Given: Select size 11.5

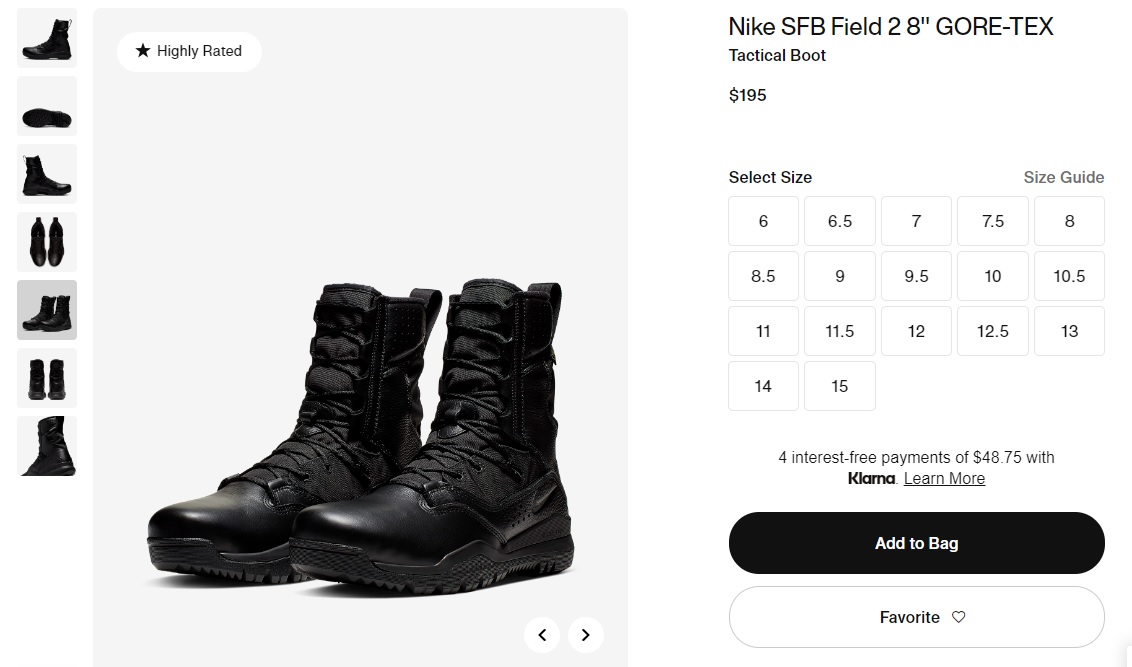Looking at the screenshot, I should click(x=840, y=331).
